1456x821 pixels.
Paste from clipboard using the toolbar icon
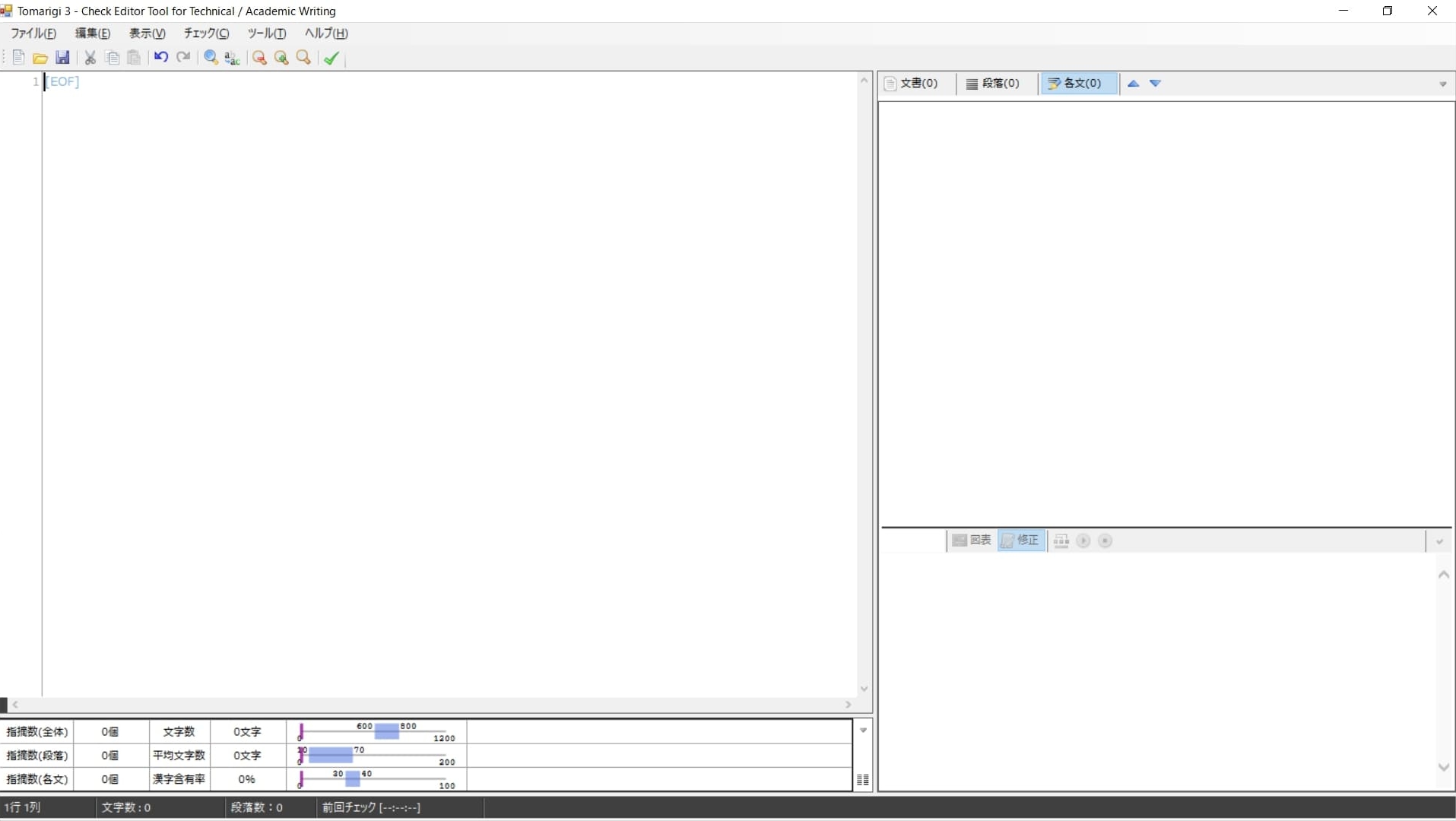pyautogui.click(x=134, y=58)
